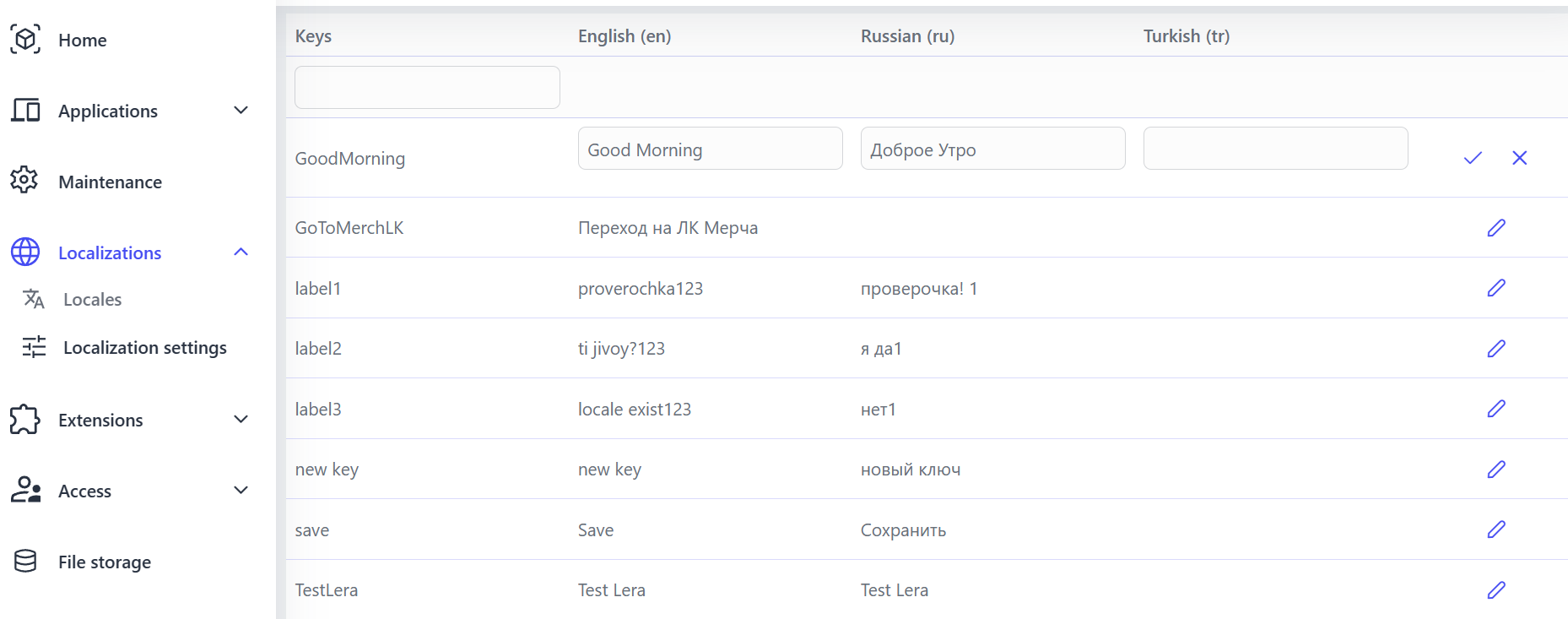
Task: Open edit mode for label3 row
Action: point(1495,409)
